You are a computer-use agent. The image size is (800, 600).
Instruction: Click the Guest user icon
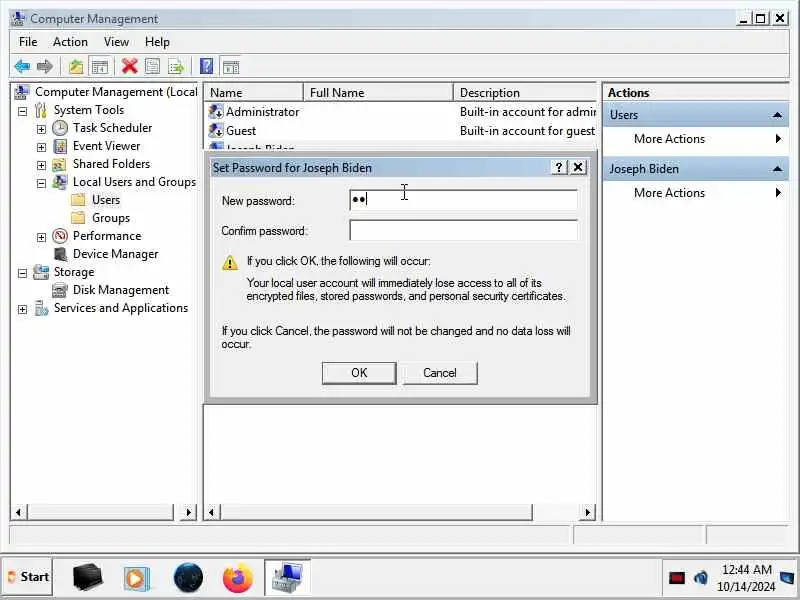click(215, 131)
